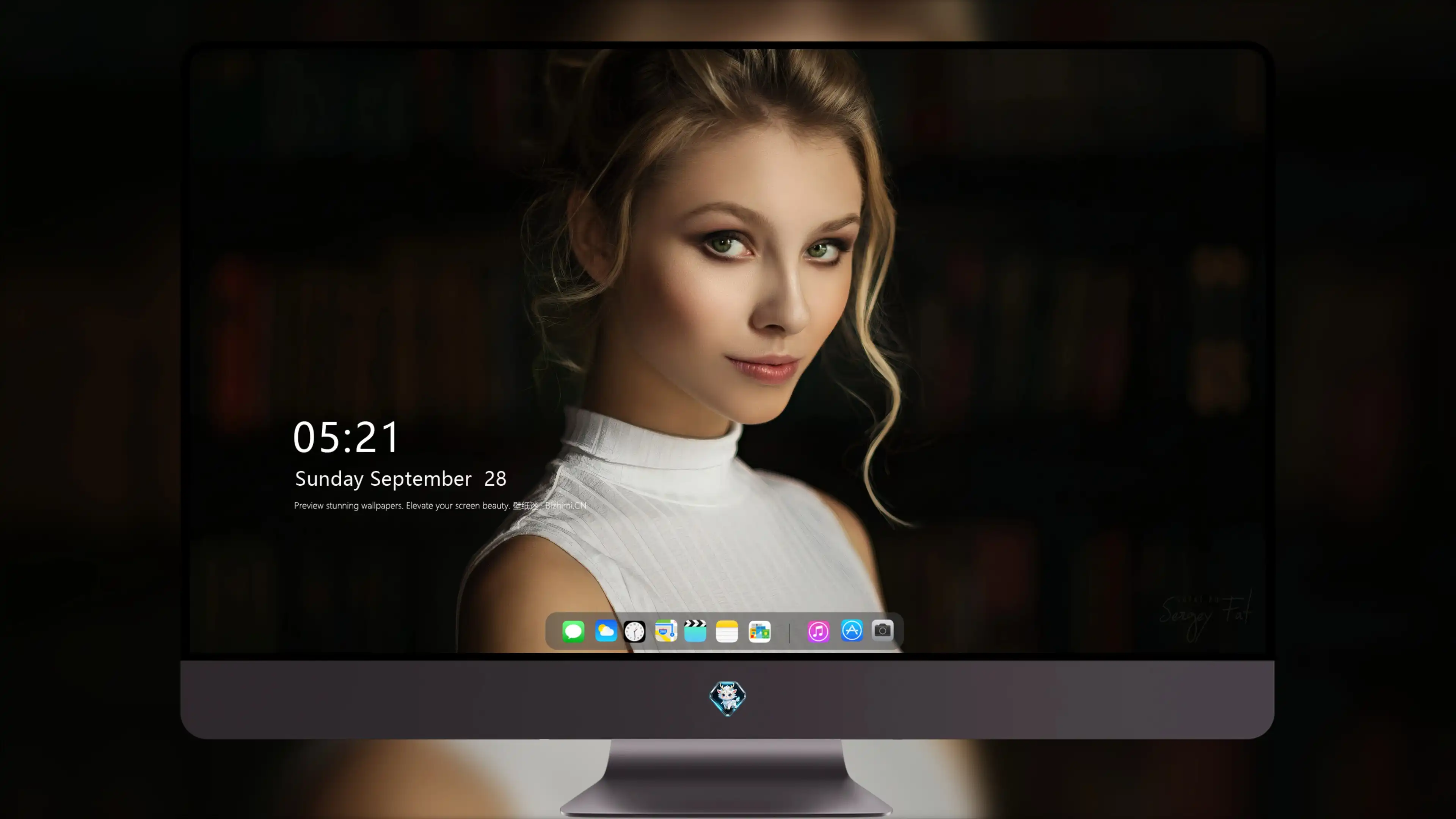1456x819 pixels.
Task: Open the colorful stickers app icon in dock
Action: coord(759,631)
